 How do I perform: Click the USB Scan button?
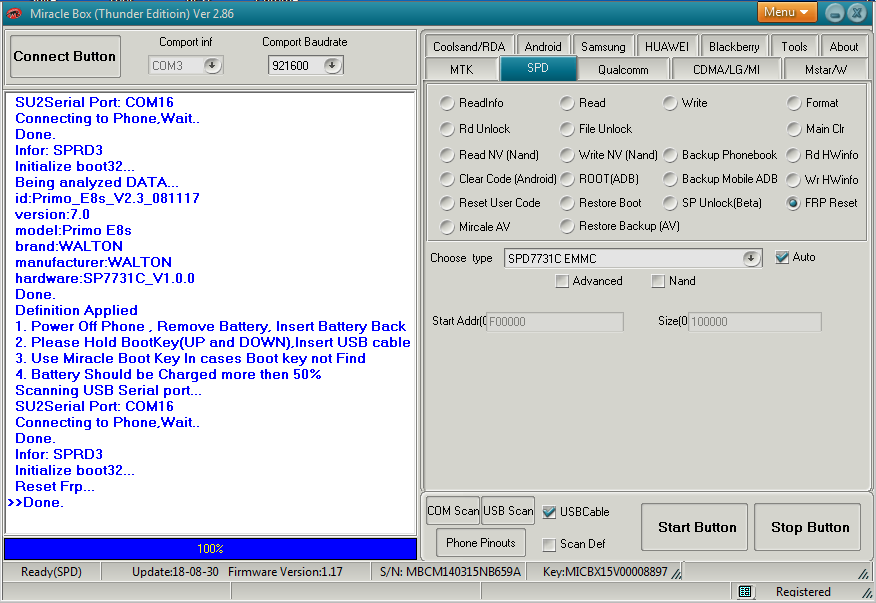508,511
